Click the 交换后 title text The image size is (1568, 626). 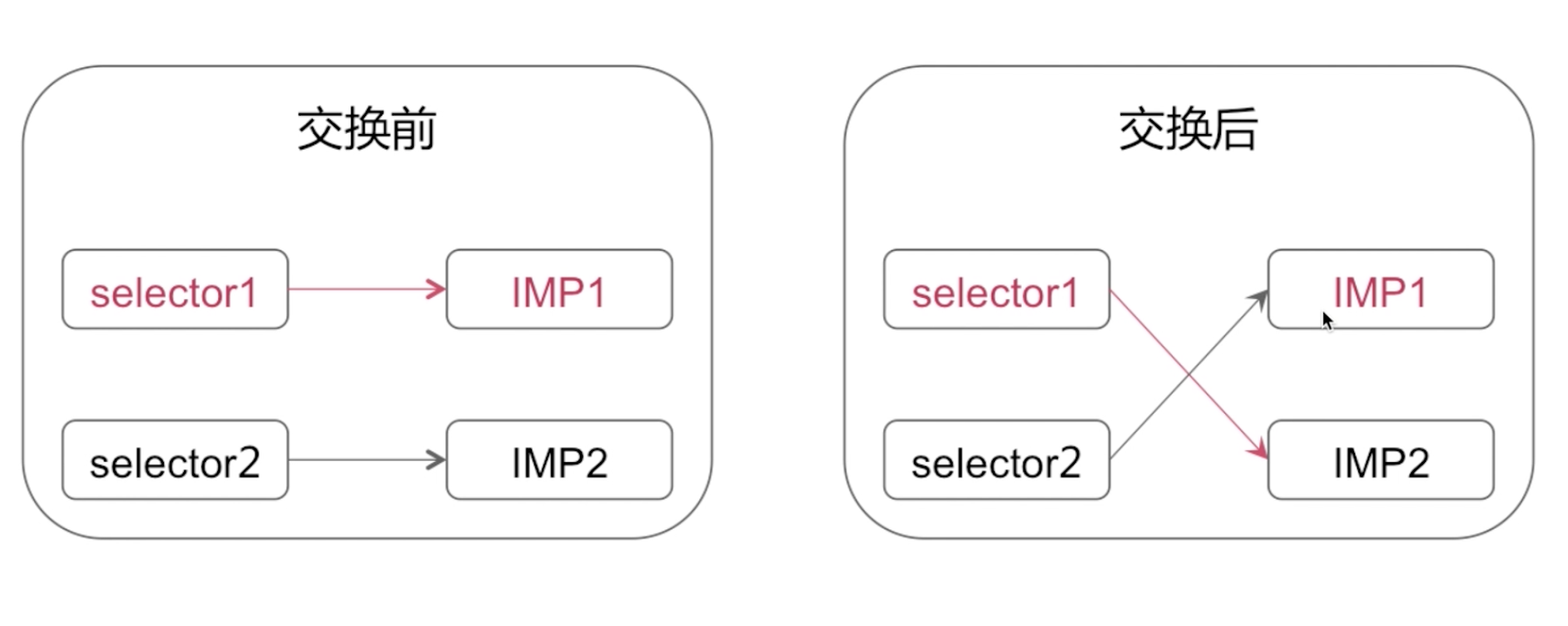[x=1188, y=130]
